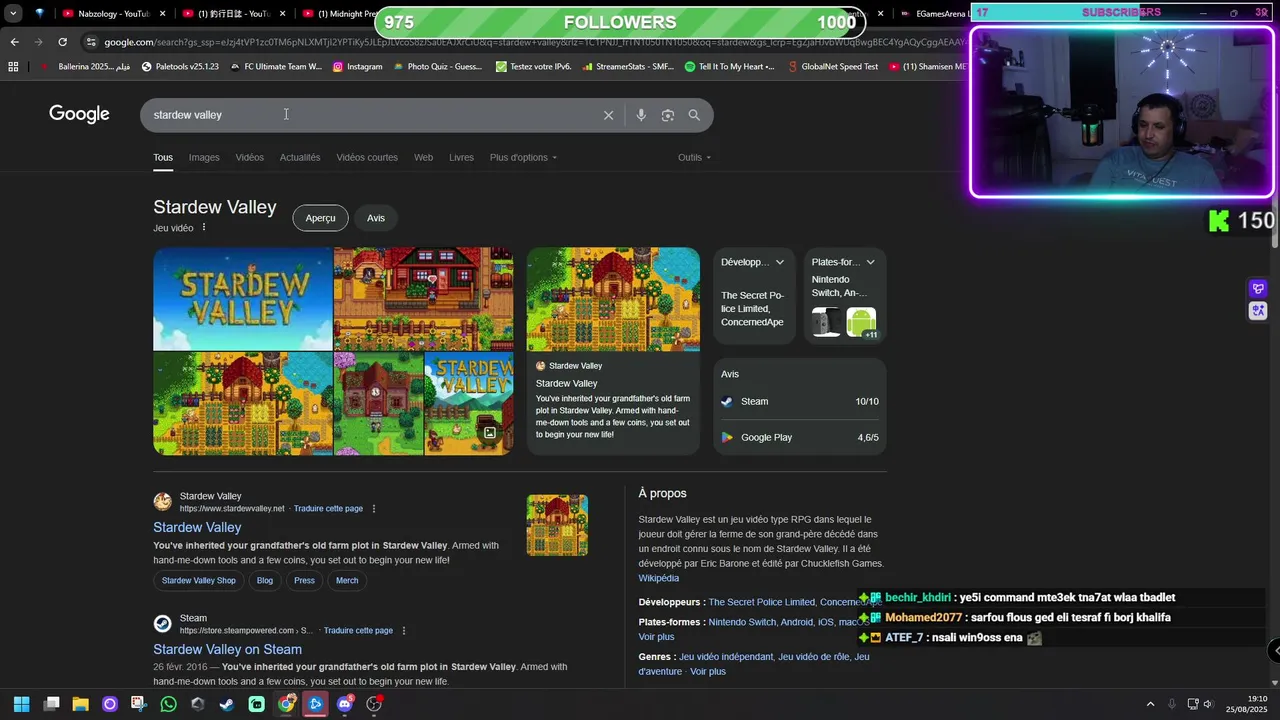
Task: Click the Stardew Valley Shop sitelink
Action: click(199, 580)
